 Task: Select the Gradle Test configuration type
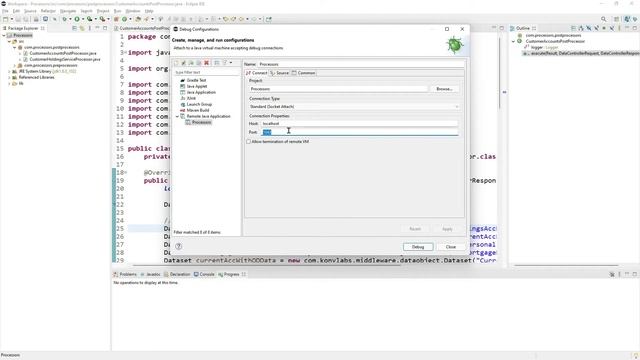tap(196, 80)
